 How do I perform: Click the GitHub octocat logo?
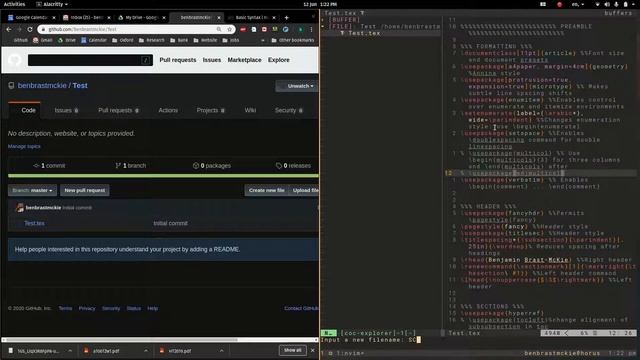pyautogui.click(x=15, y=60)
